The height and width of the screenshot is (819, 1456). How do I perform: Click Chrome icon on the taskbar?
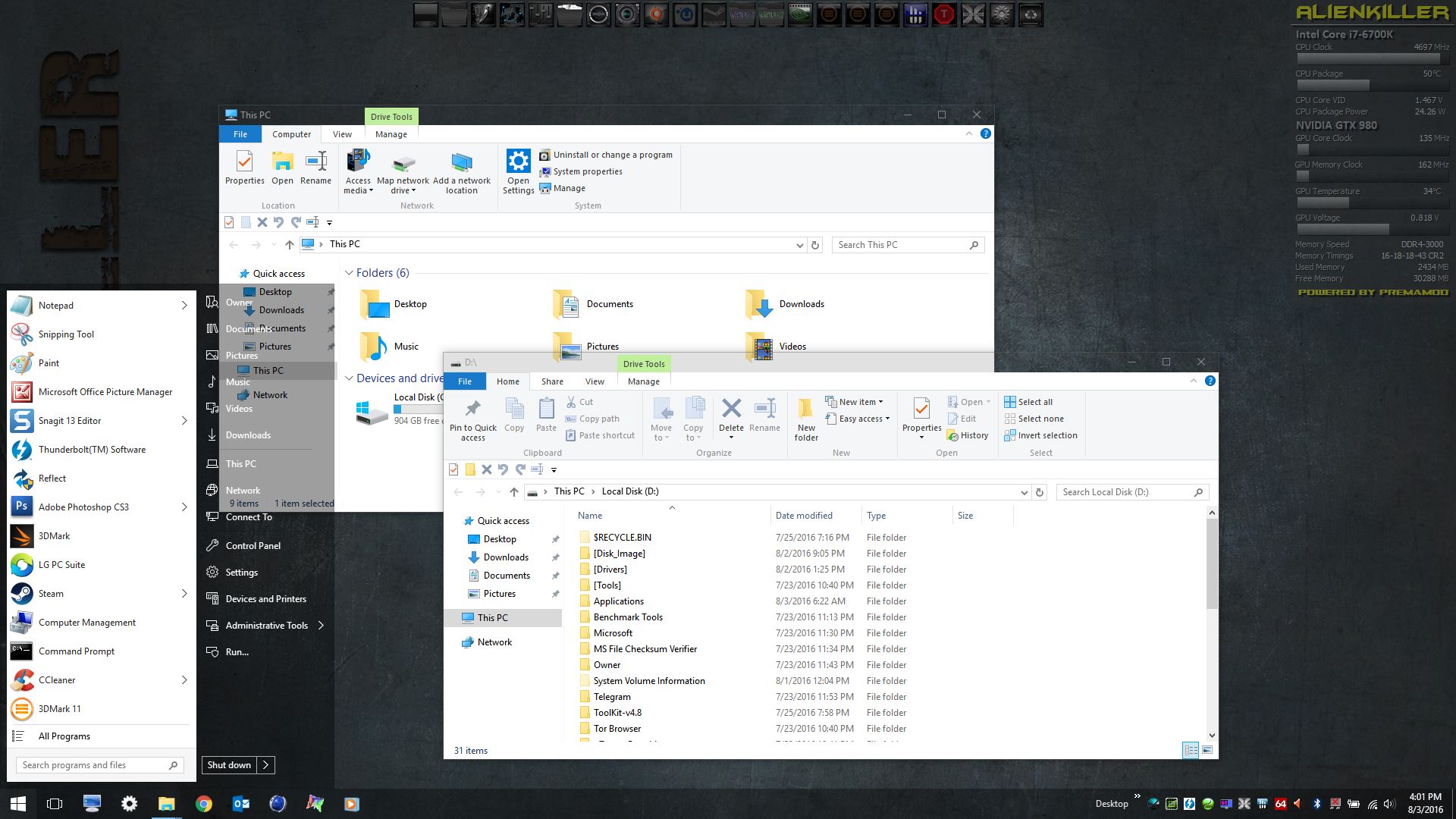click(203, 804)
